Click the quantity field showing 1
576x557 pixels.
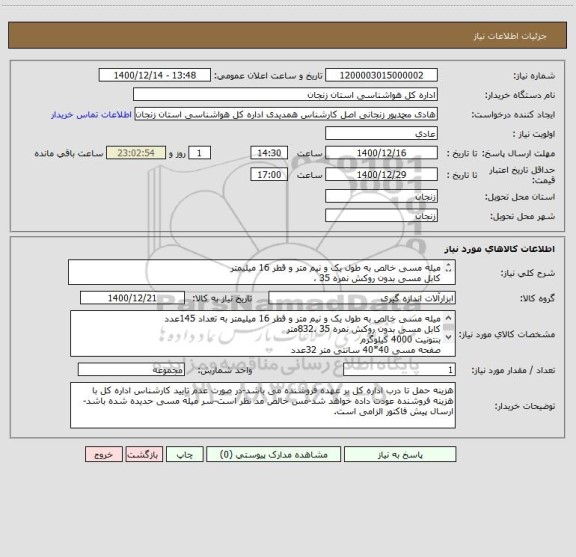(x=399, y=370)
